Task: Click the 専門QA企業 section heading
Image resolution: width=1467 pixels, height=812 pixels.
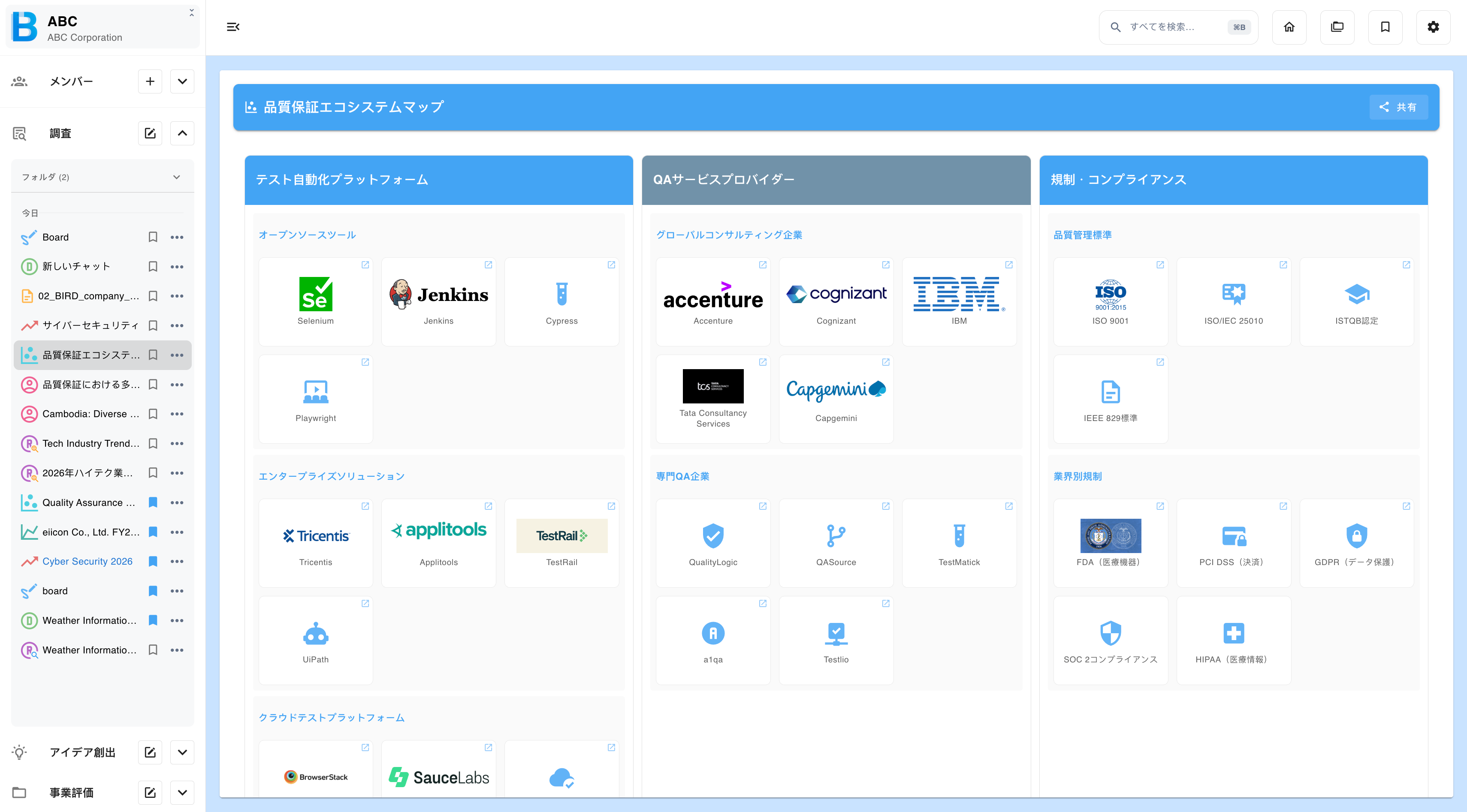Action: click(682, 476)
